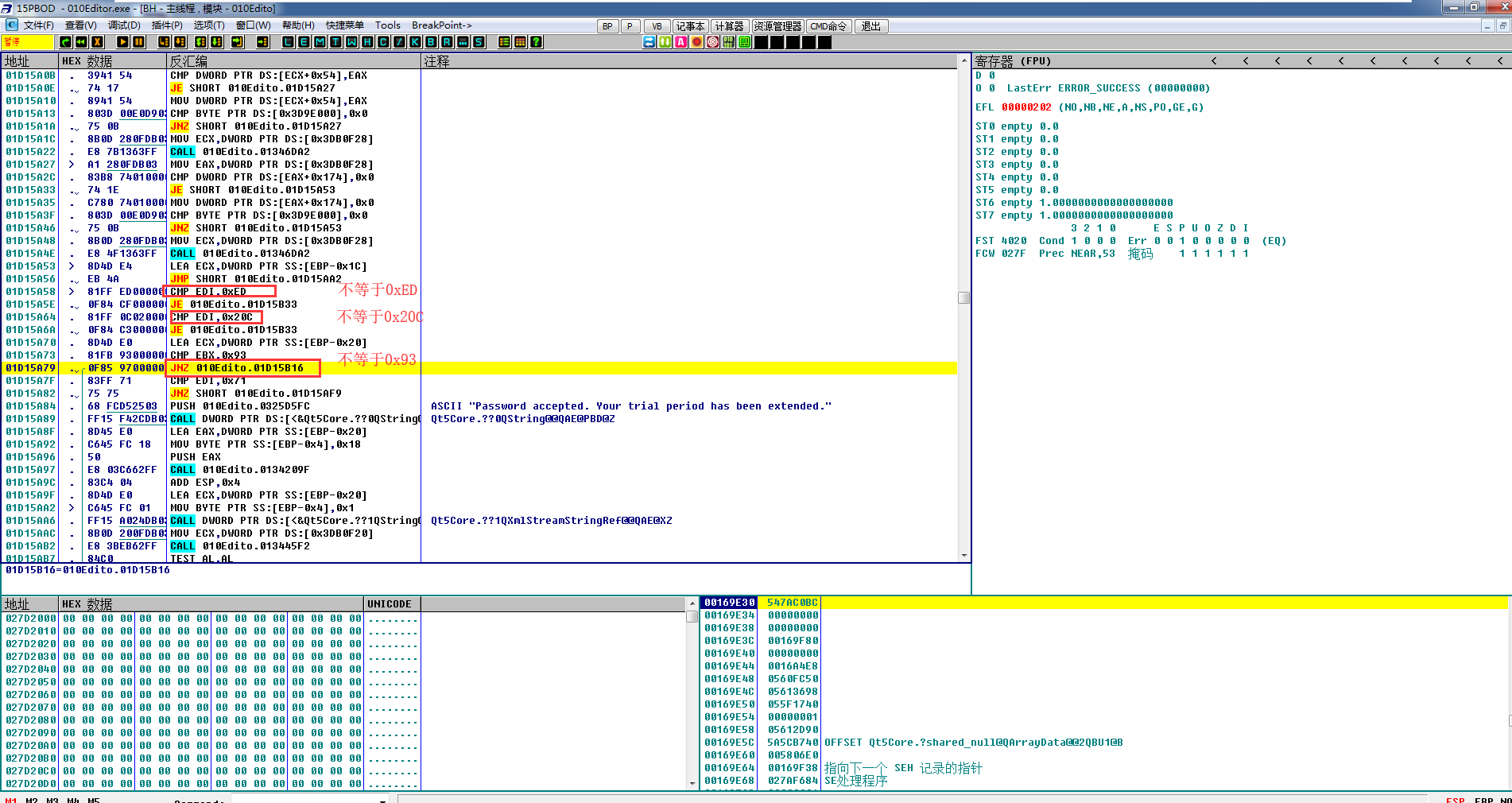Start trace over via toolbar icon
This screenshot has width=1512, height=803.
(x=216, y=42)
